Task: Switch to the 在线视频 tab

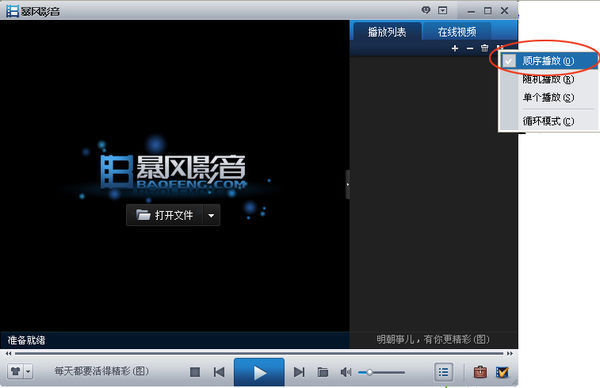Action: [x=457, y=32]
